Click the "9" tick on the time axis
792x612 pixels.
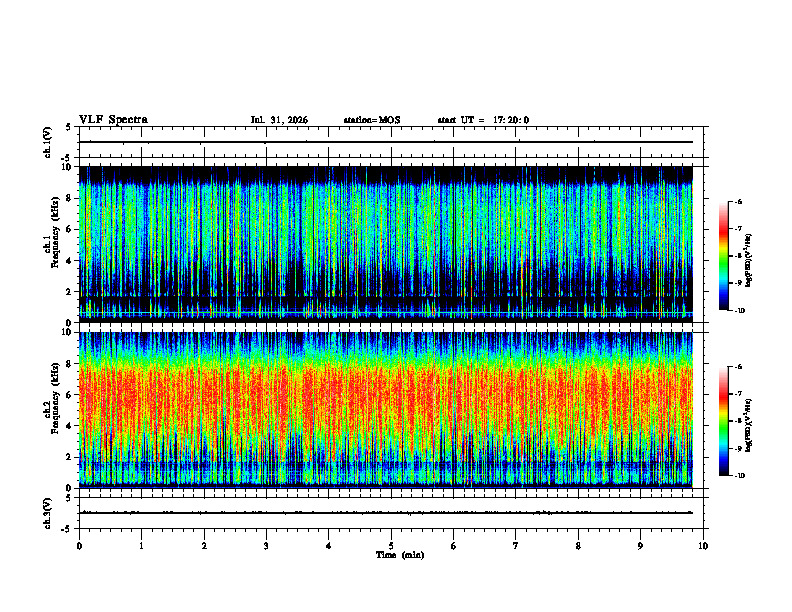(640, 546)
